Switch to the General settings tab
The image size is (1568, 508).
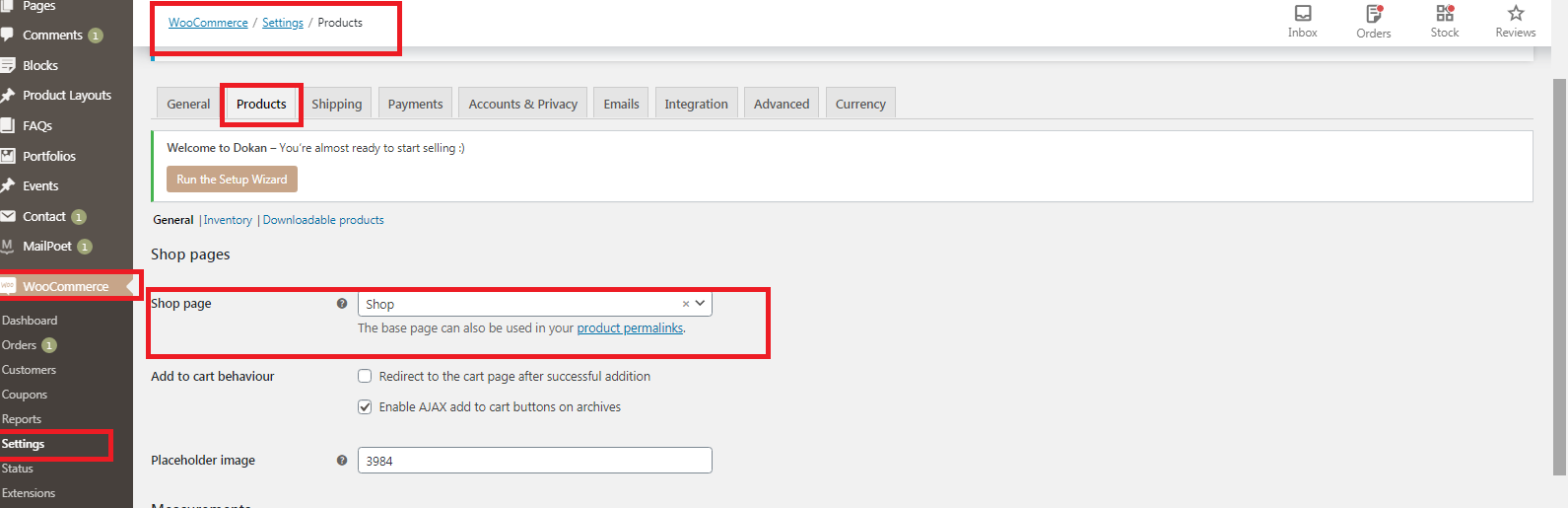coord(188,104)
